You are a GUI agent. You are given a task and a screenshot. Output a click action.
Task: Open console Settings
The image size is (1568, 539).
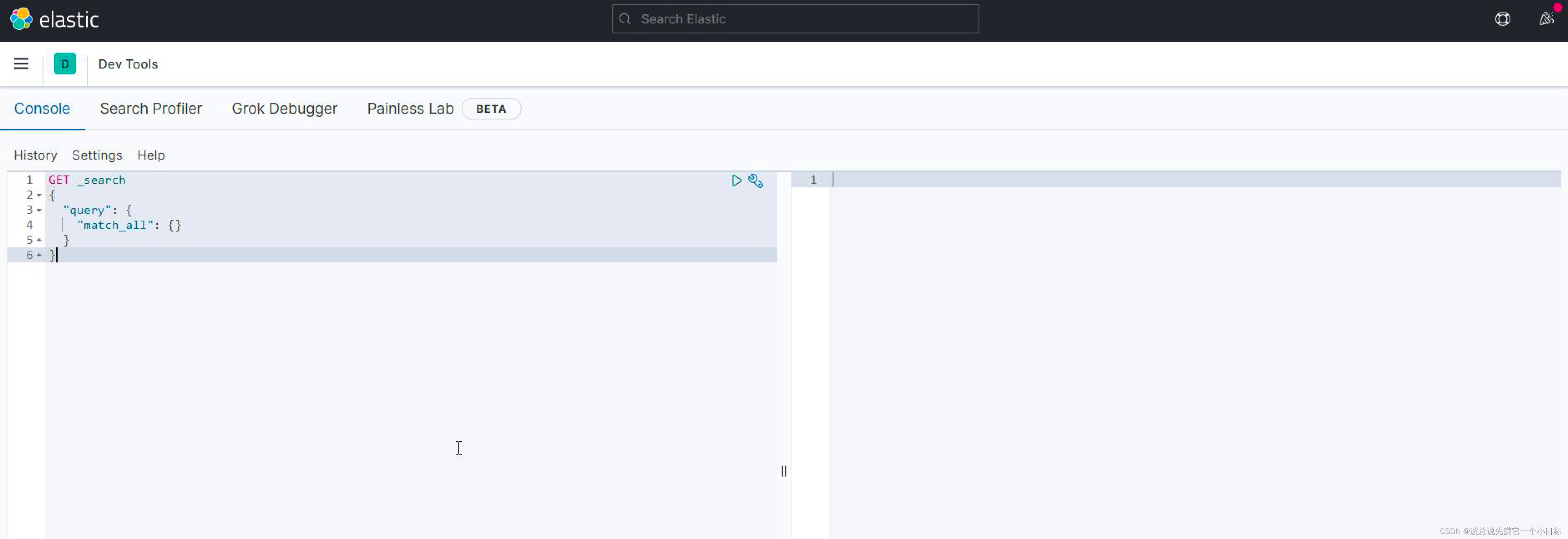[97, 155]
